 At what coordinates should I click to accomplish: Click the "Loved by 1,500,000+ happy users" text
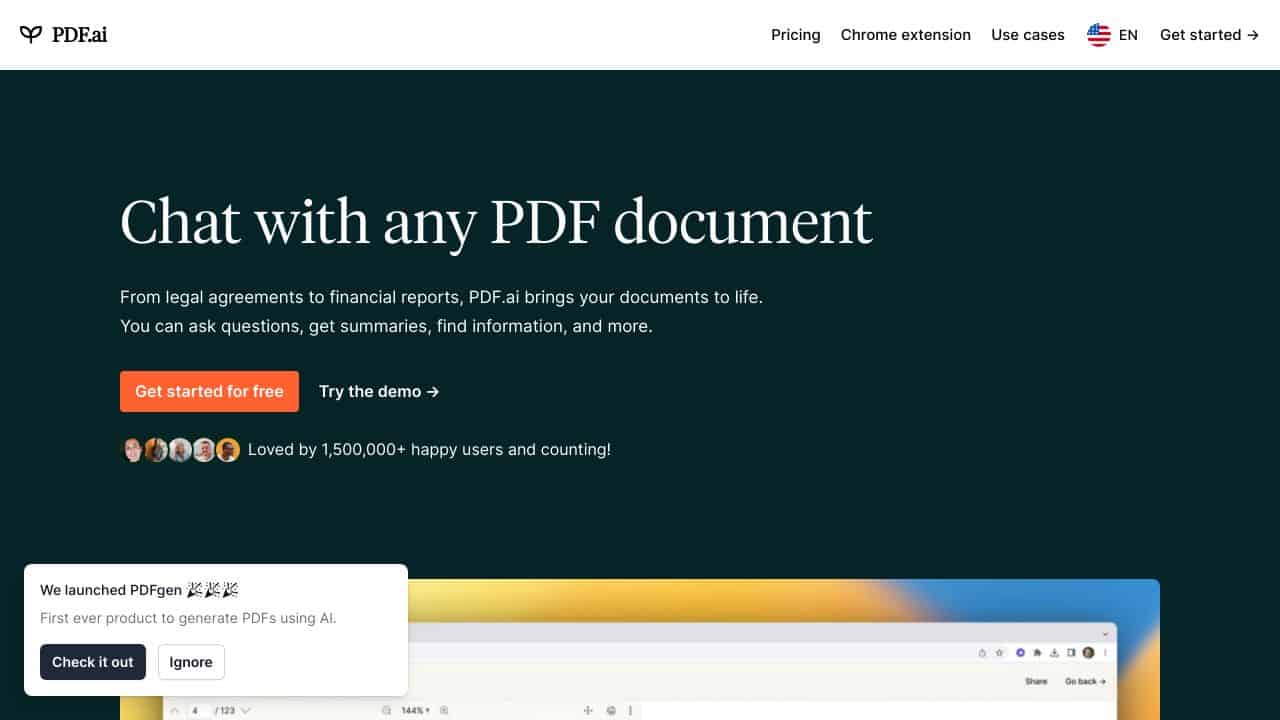point(429,450)
